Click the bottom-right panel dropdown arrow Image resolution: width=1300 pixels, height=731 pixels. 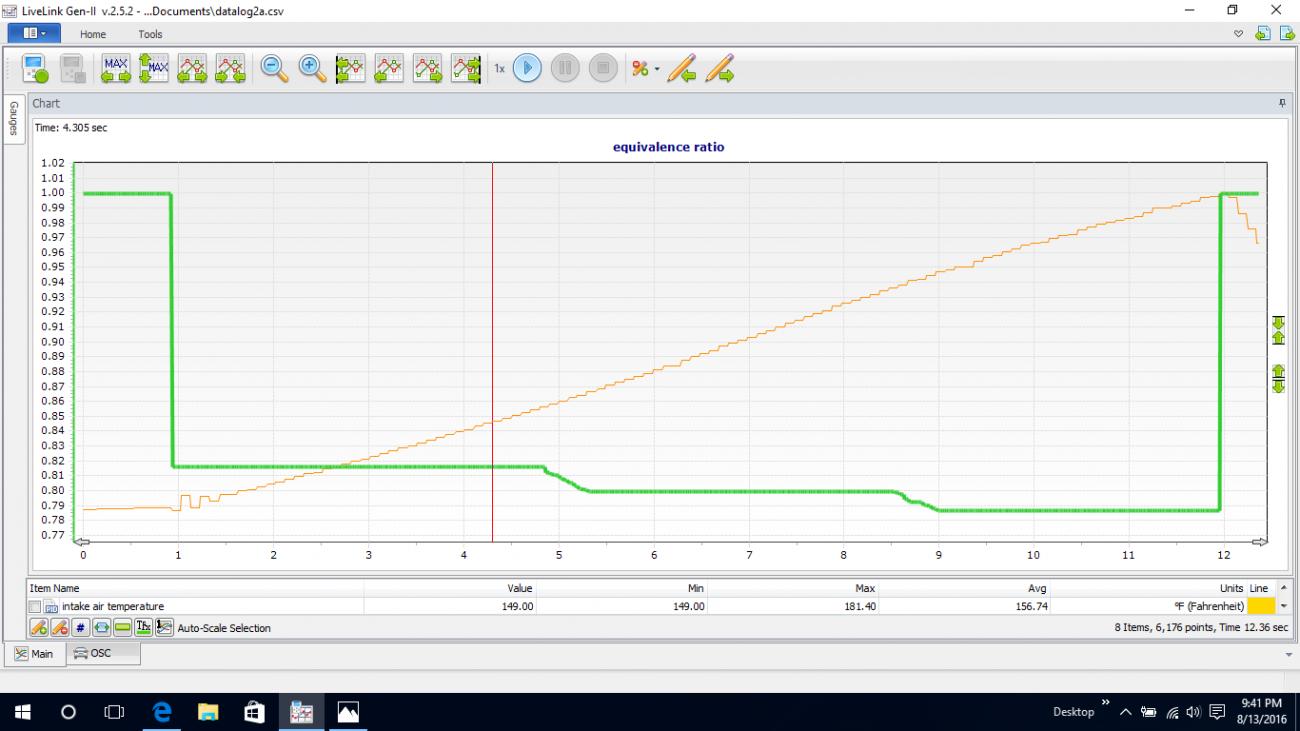click(1288, 654)
